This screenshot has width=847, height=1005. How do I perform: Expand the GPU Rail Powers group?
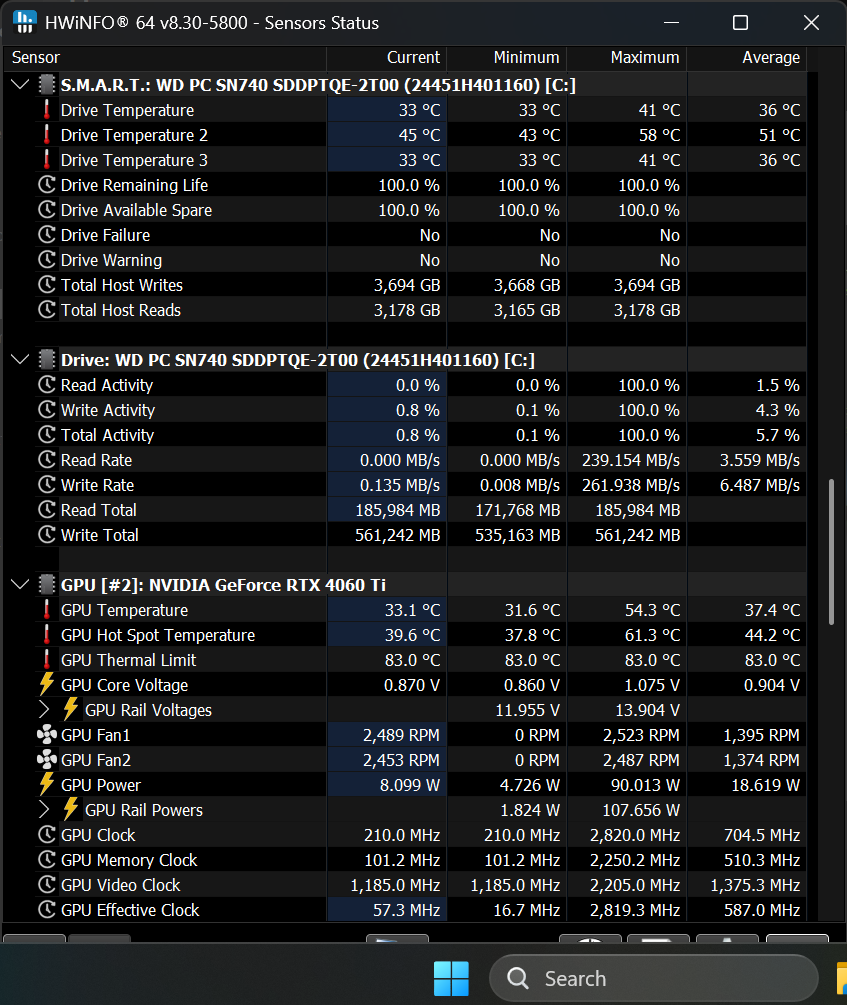point(44,810)
